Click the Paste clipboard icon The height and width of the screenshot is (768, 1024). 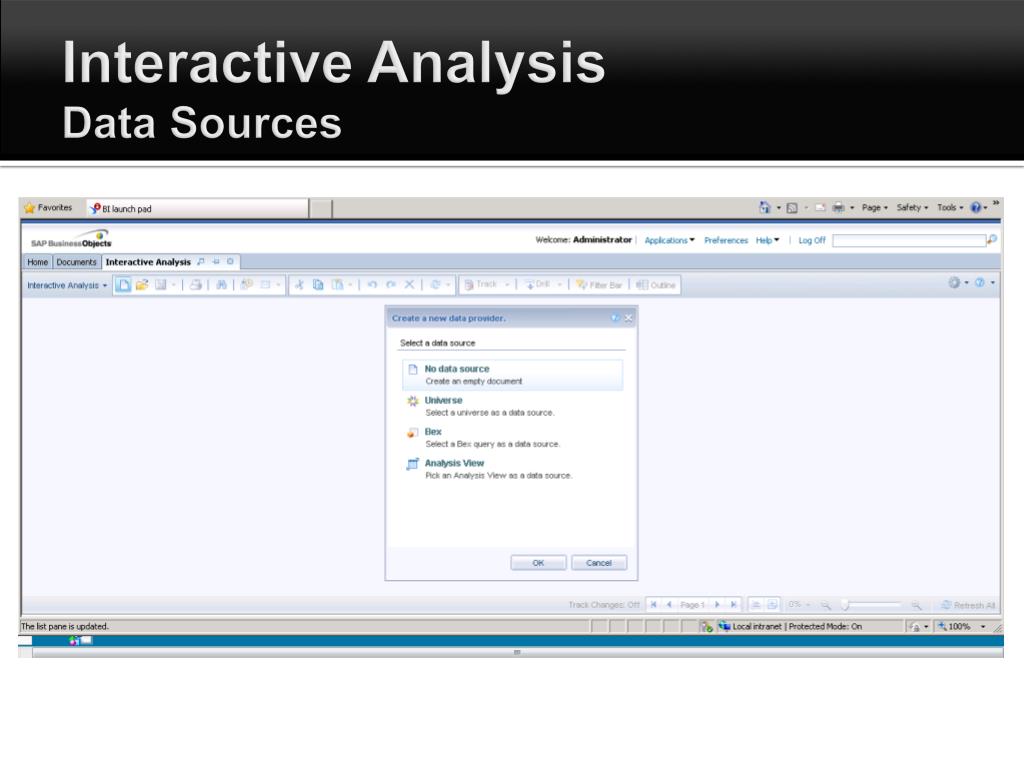[337, 285]
